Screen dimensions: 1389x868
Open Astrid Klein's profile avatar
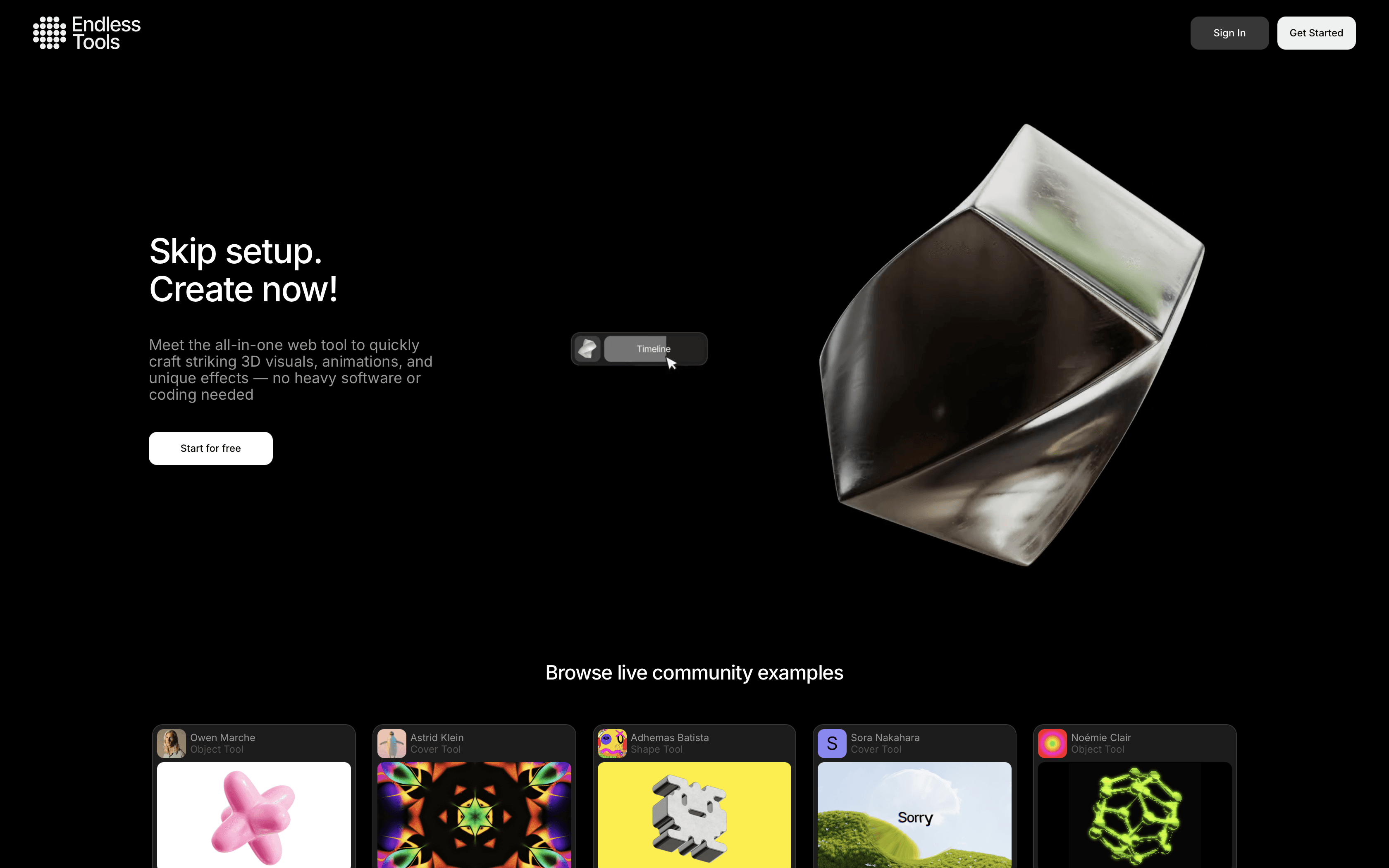(392, 744)
